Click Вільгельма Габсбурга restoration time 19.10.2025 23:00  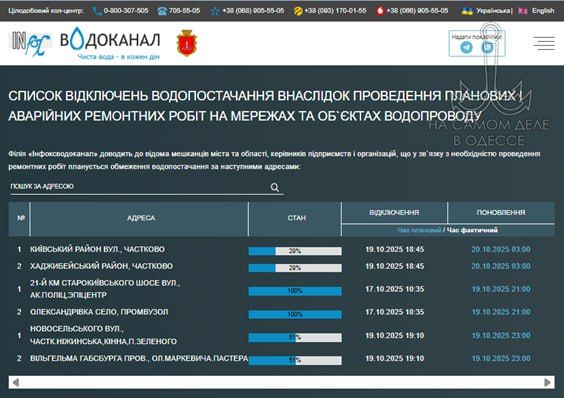point(501,358)
